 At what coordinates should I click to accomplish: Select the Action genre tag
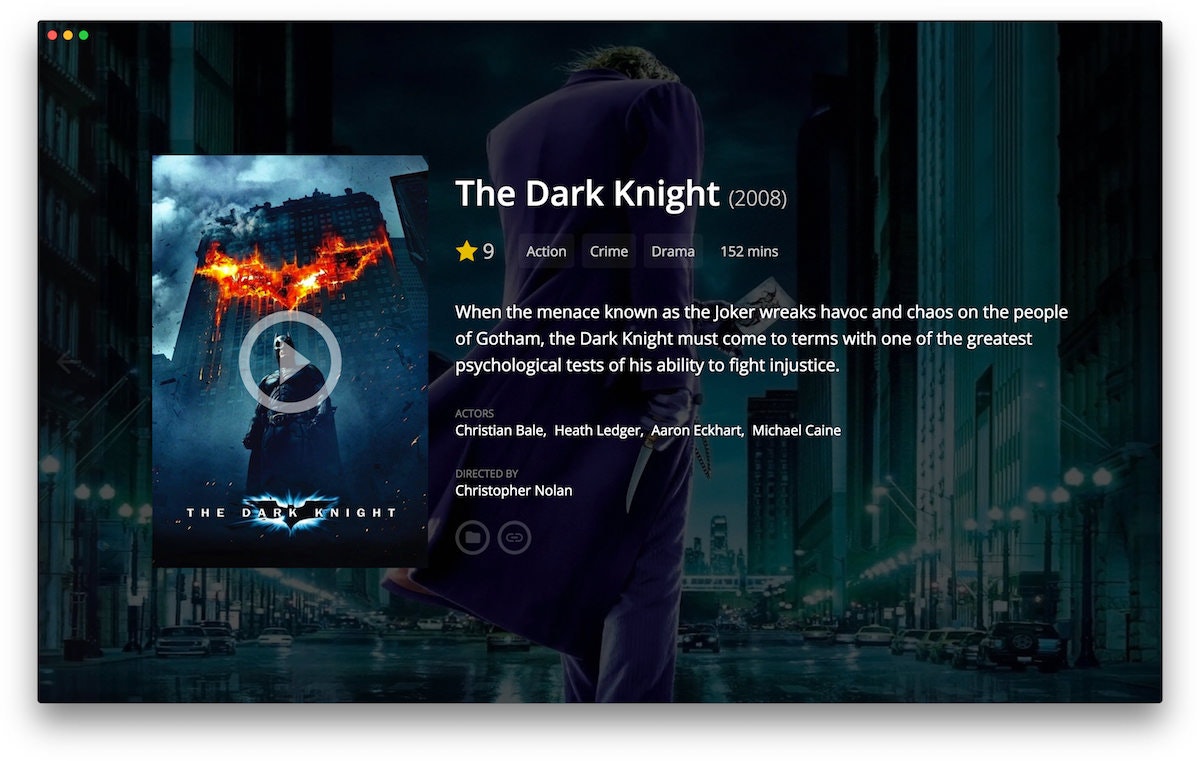(546, 251)
